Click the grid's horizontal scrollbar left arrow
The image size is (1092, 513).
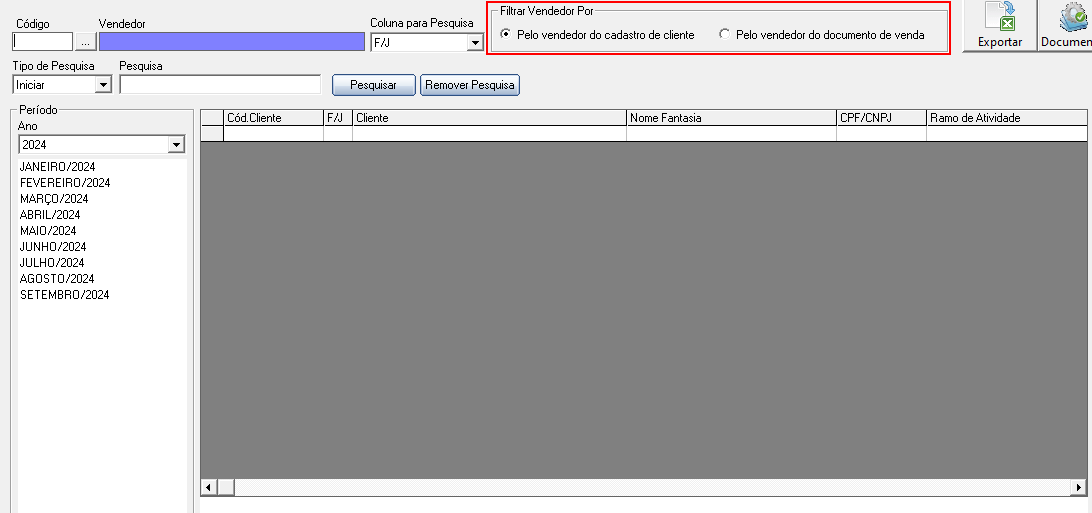[x=208, y=487]
